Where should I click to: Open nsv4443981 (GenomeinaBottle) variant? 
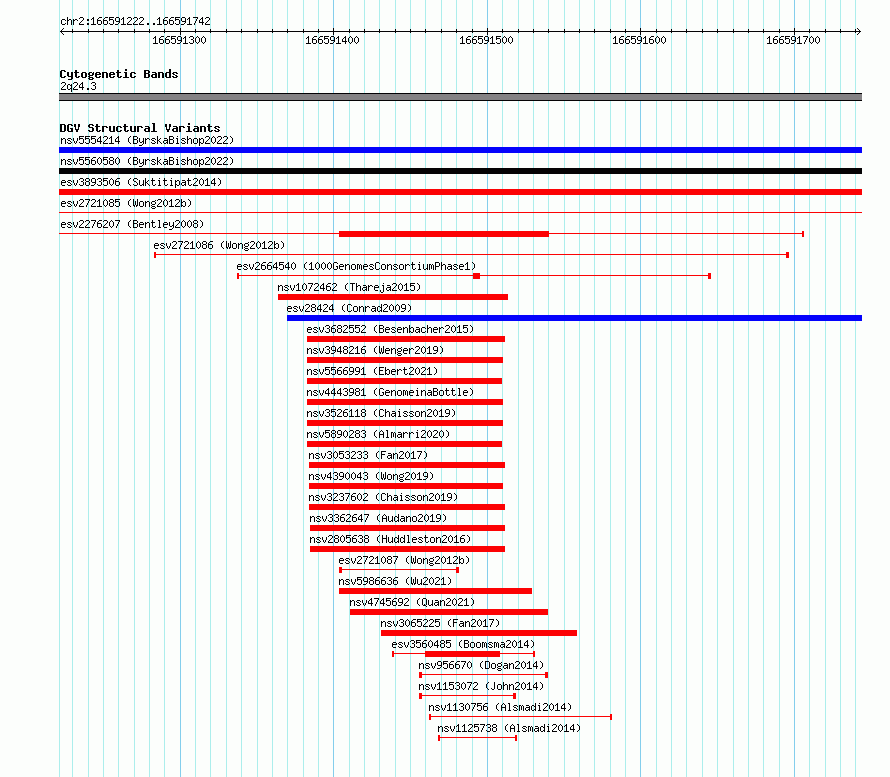pyautogui.click(x=390, y=392)
